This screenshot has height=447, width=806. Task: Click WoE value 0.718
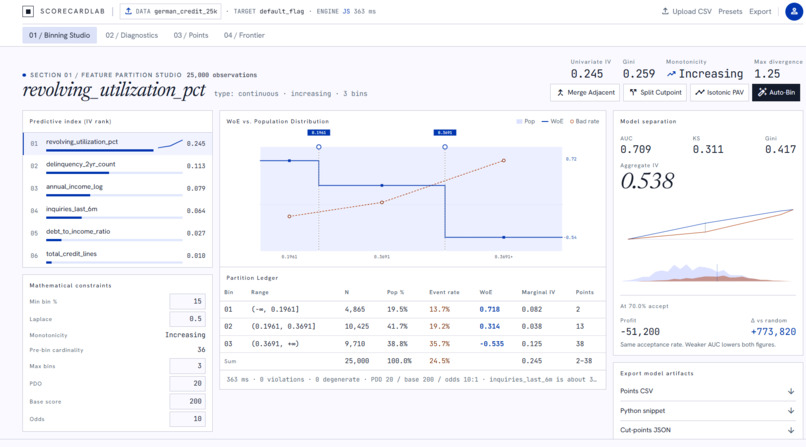tap(489, 309)
